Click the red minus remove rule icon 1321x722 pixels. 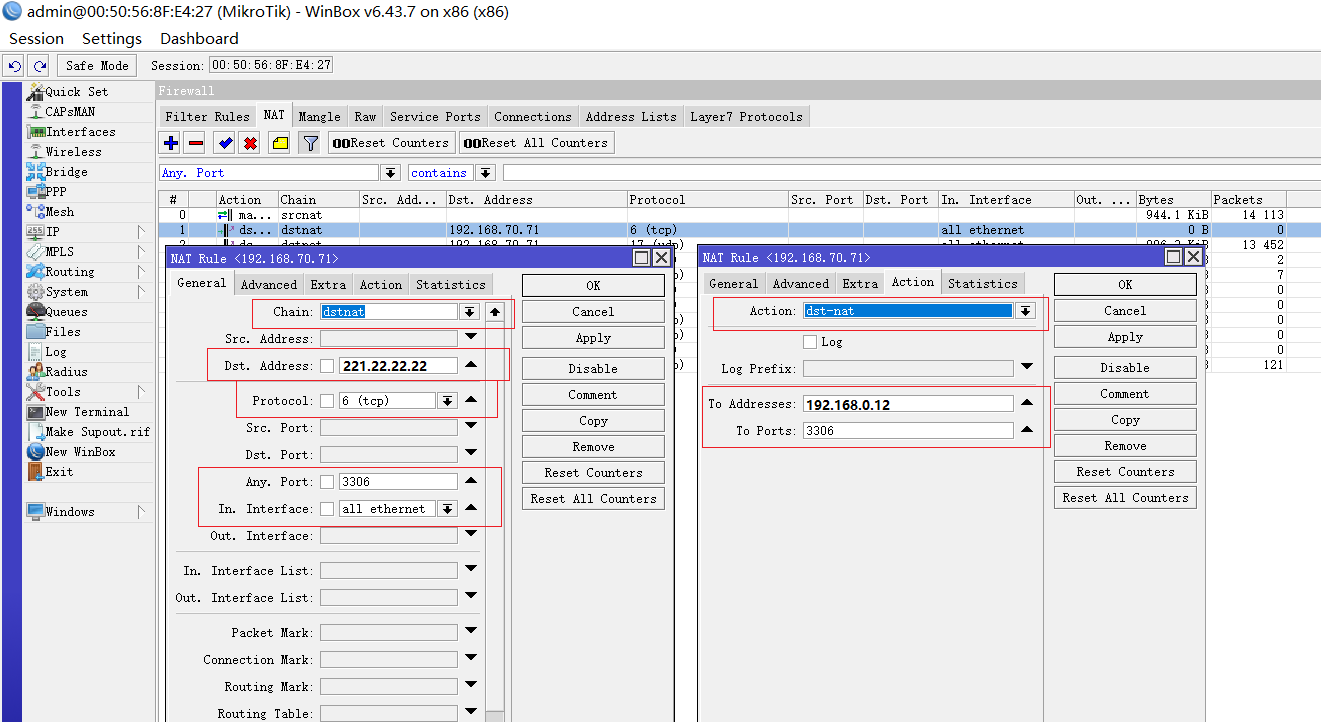(196, 143)
